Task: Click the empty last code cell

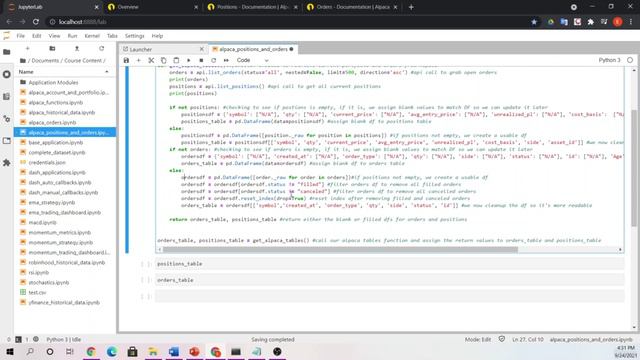Action: coord(390,296)
